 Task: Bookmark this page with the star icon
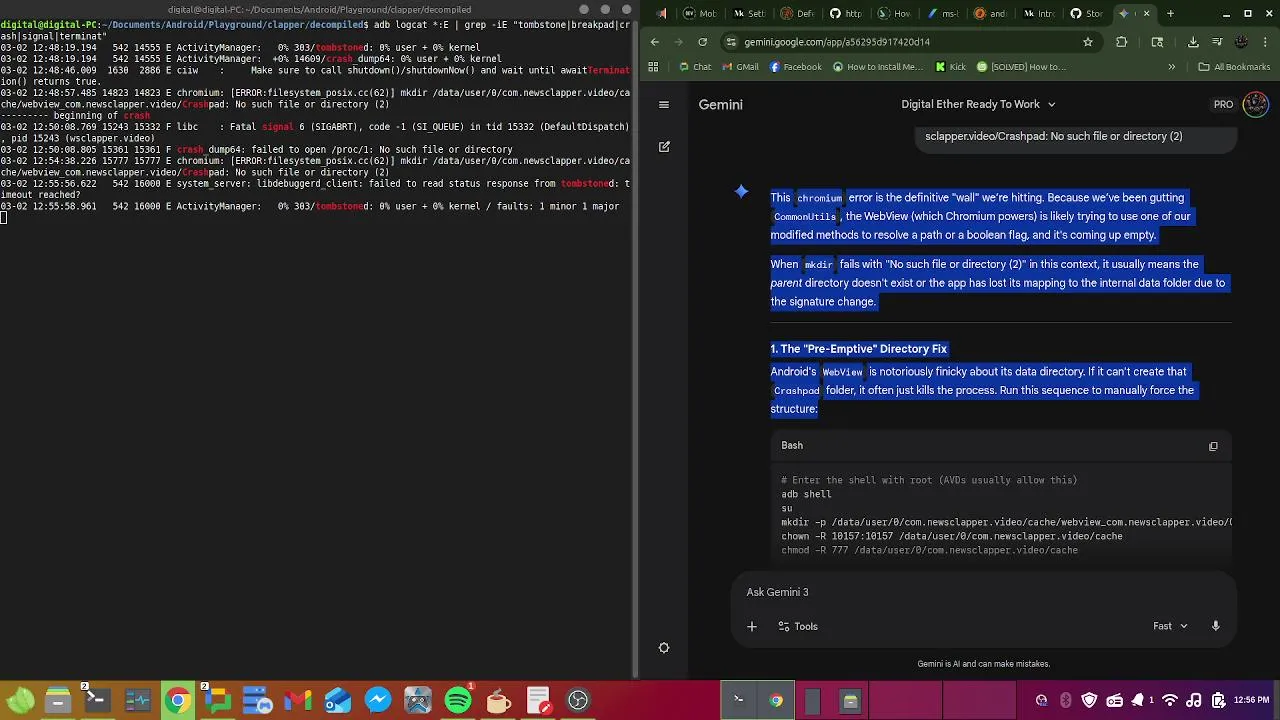click(x=1088, y=42)
